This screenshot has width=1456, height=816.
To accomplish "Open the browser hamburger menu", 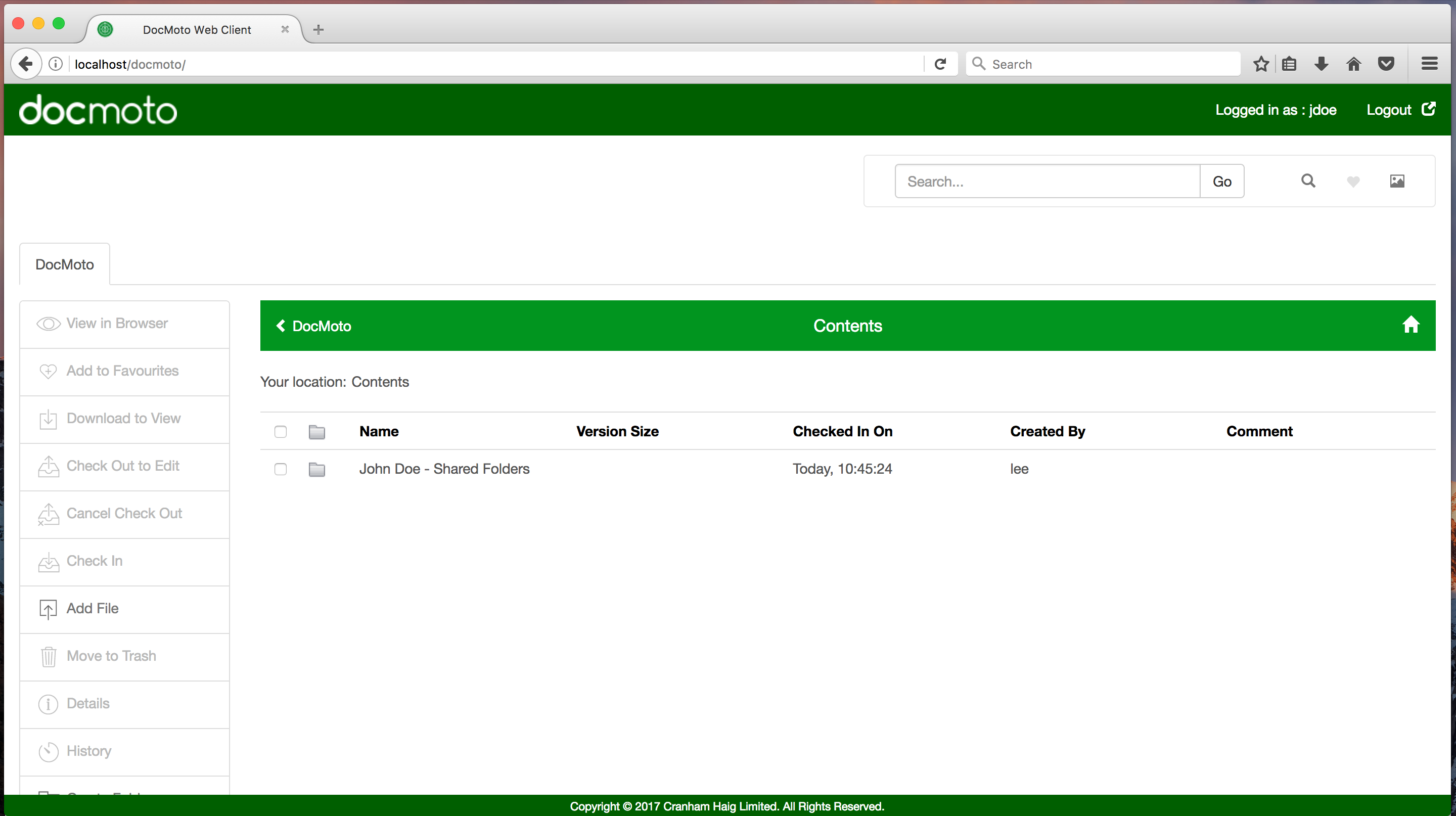I will coord(1429,64).
